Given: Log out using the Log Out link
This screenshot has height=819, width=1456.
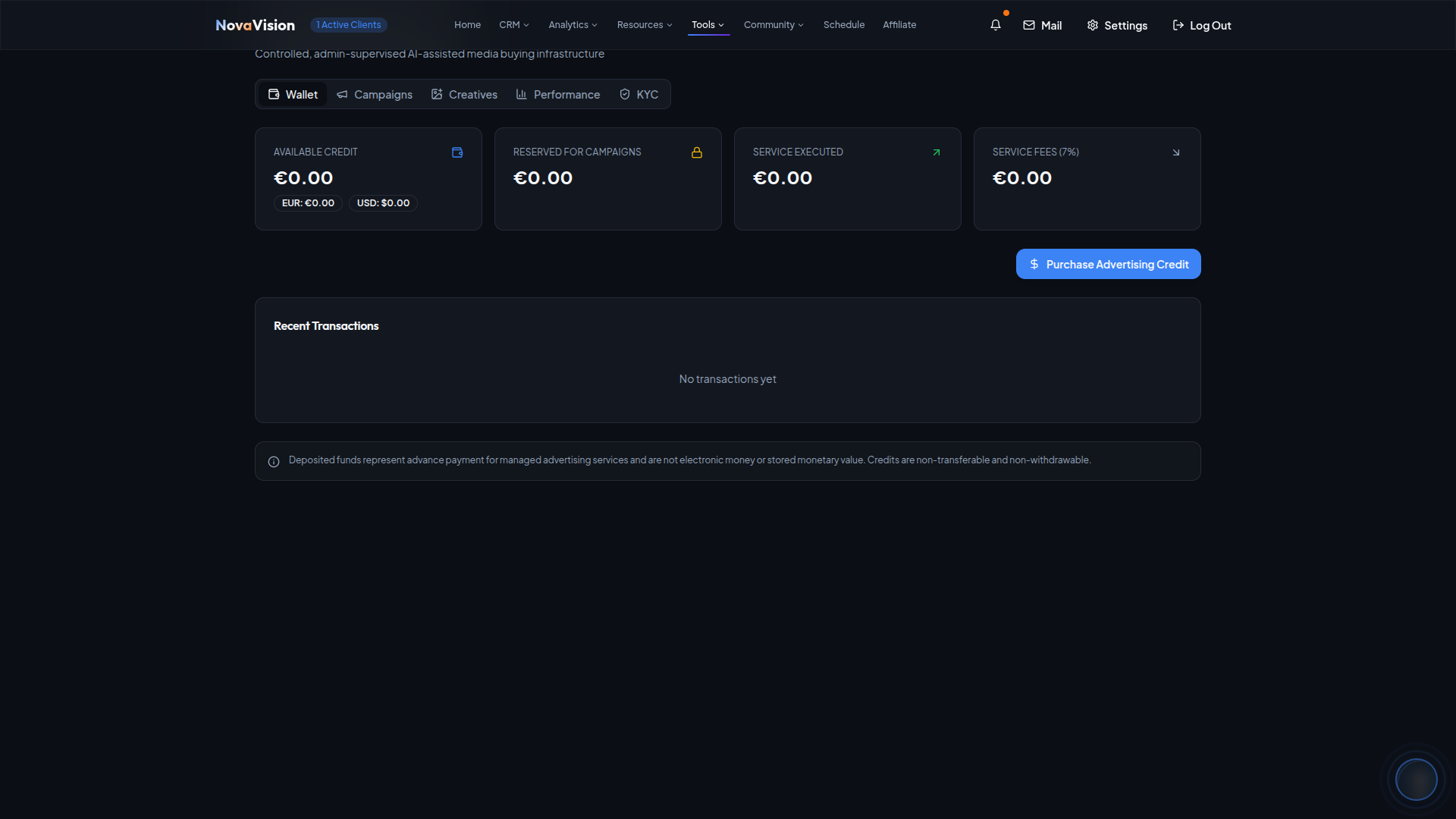Looking at the screenshot, I should [1201, 25].
